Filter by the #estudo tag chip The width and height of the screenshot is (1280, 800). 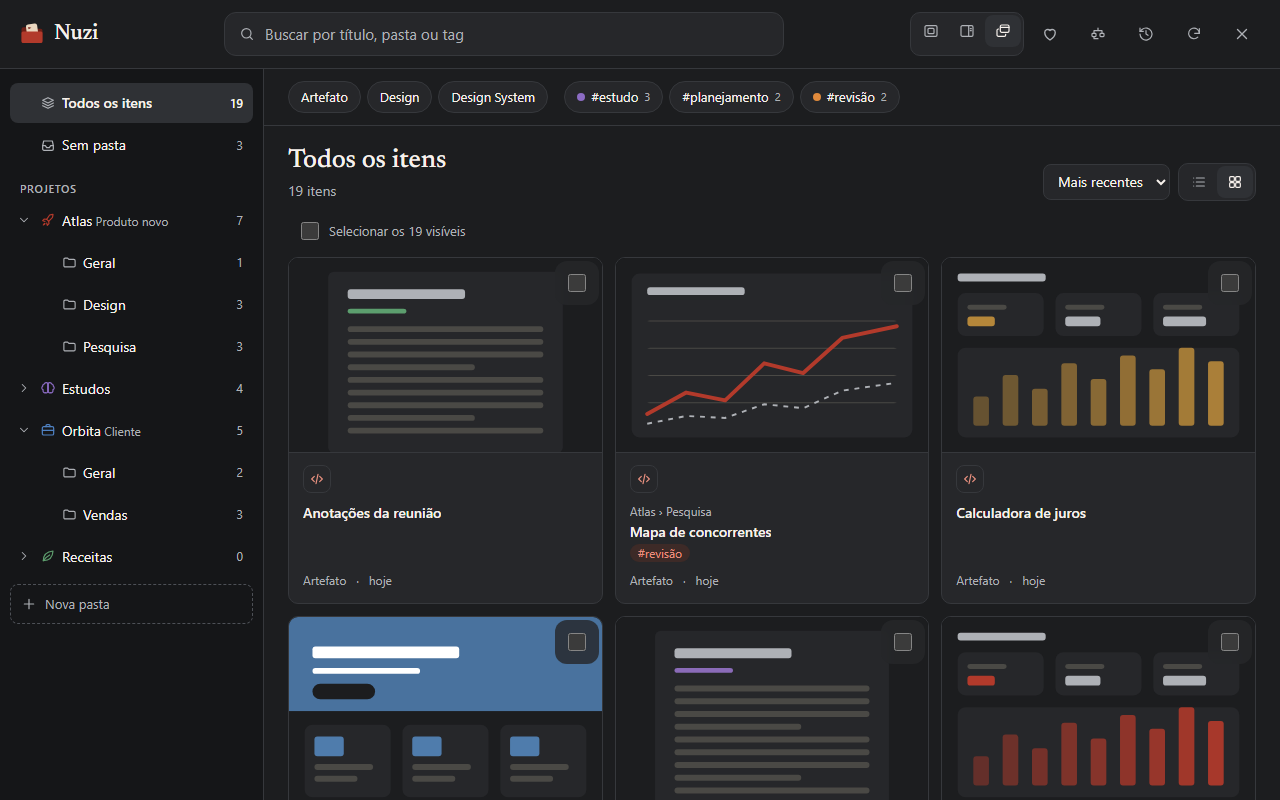(613, 97)
